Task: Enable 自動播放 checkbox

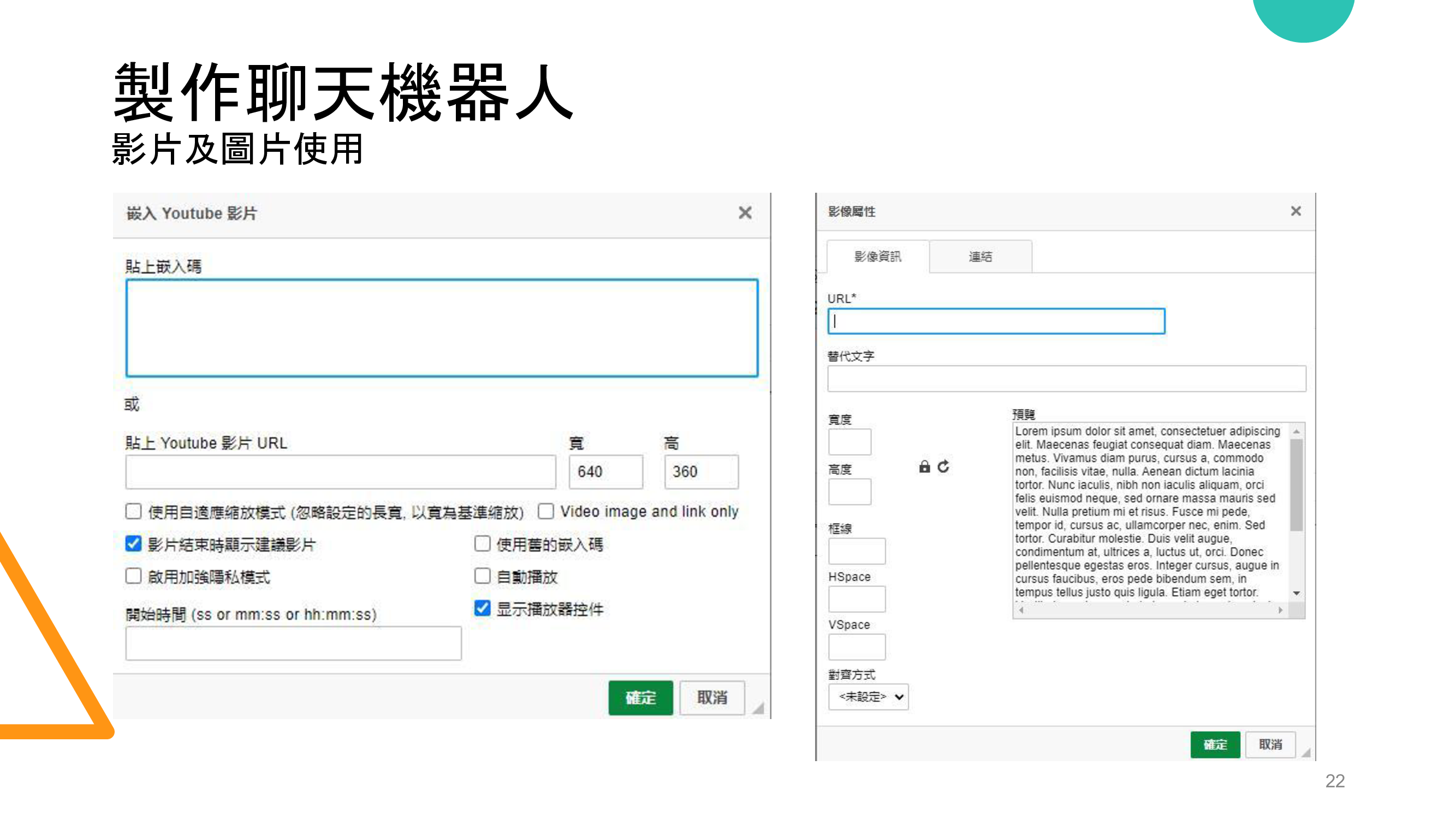Action: (482, 577)
